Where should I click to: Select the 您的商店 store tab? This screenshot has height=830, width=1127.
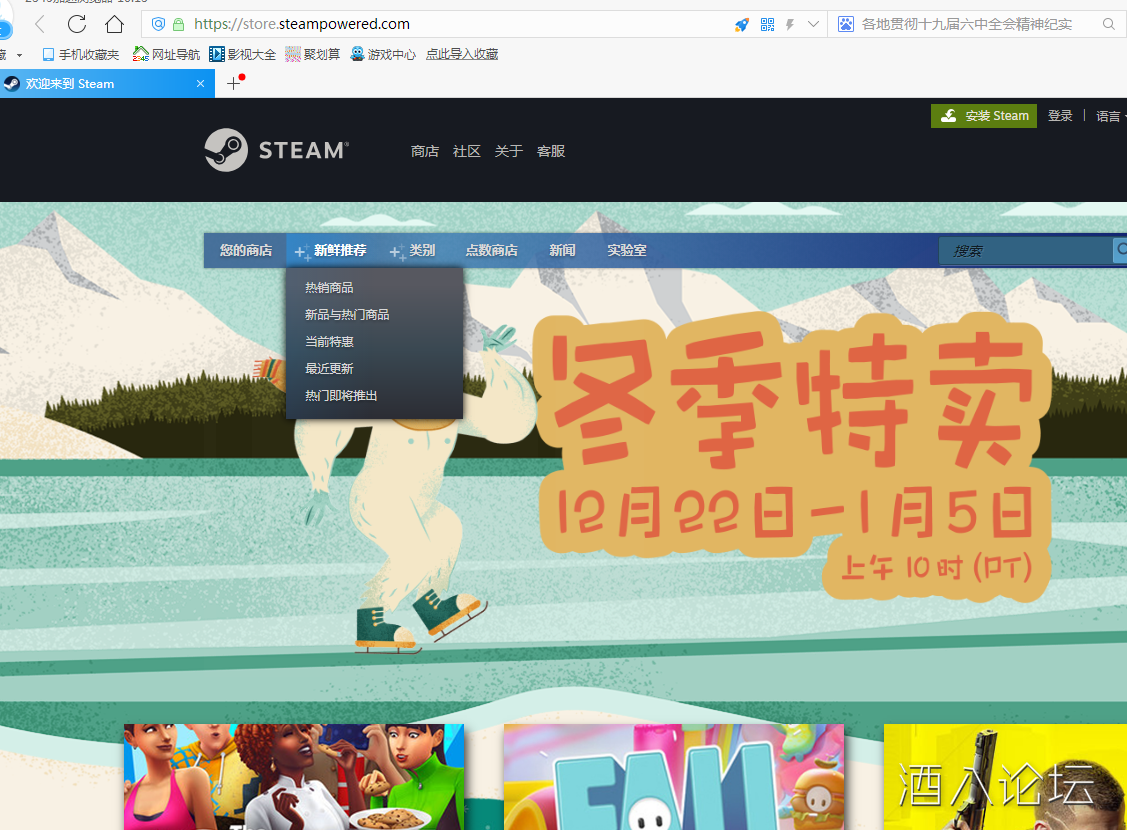246,250
